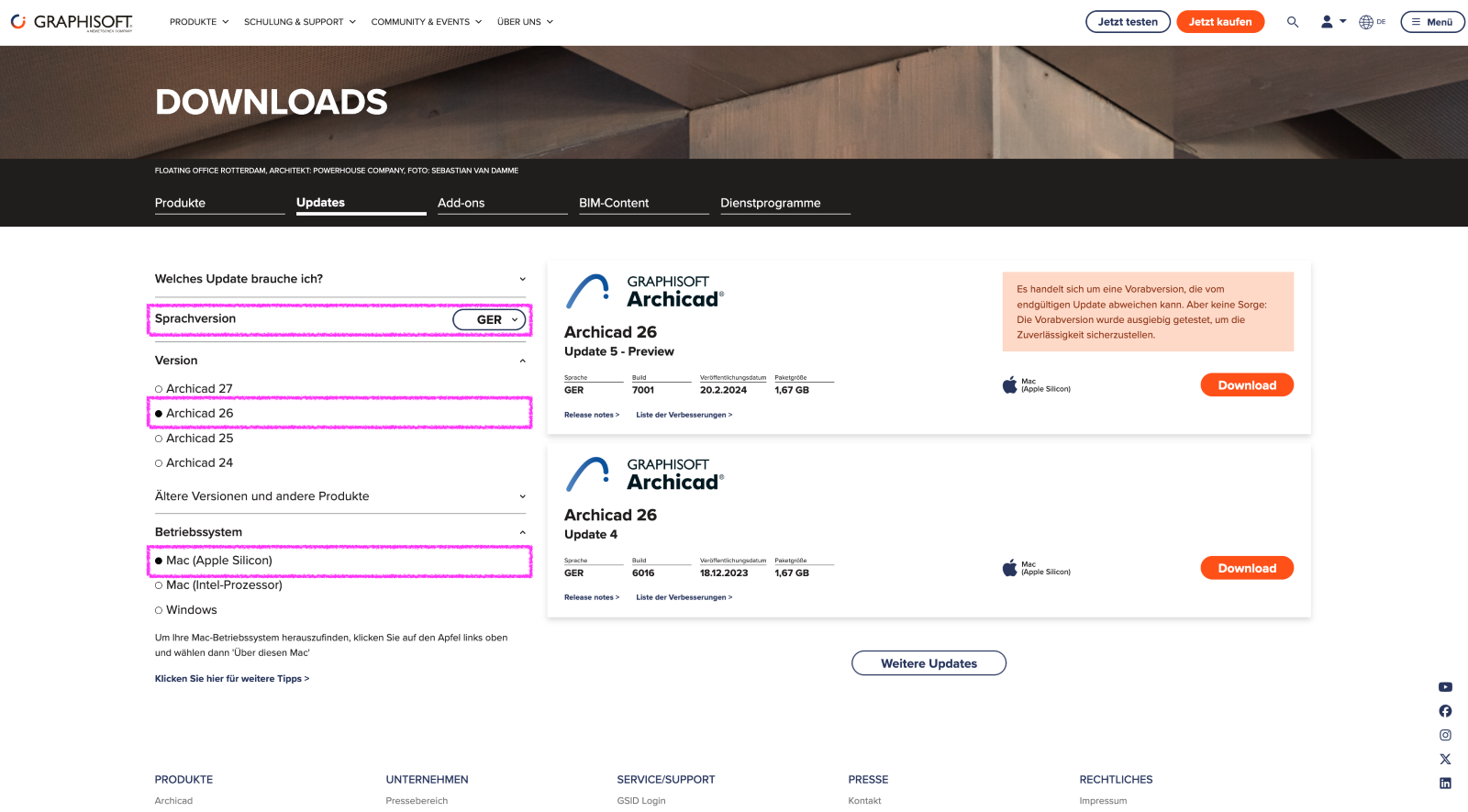The width and height of the screenshot is (1468, 812).
Task: Visit the Facebook social icon
Action: click(1445, 711)
